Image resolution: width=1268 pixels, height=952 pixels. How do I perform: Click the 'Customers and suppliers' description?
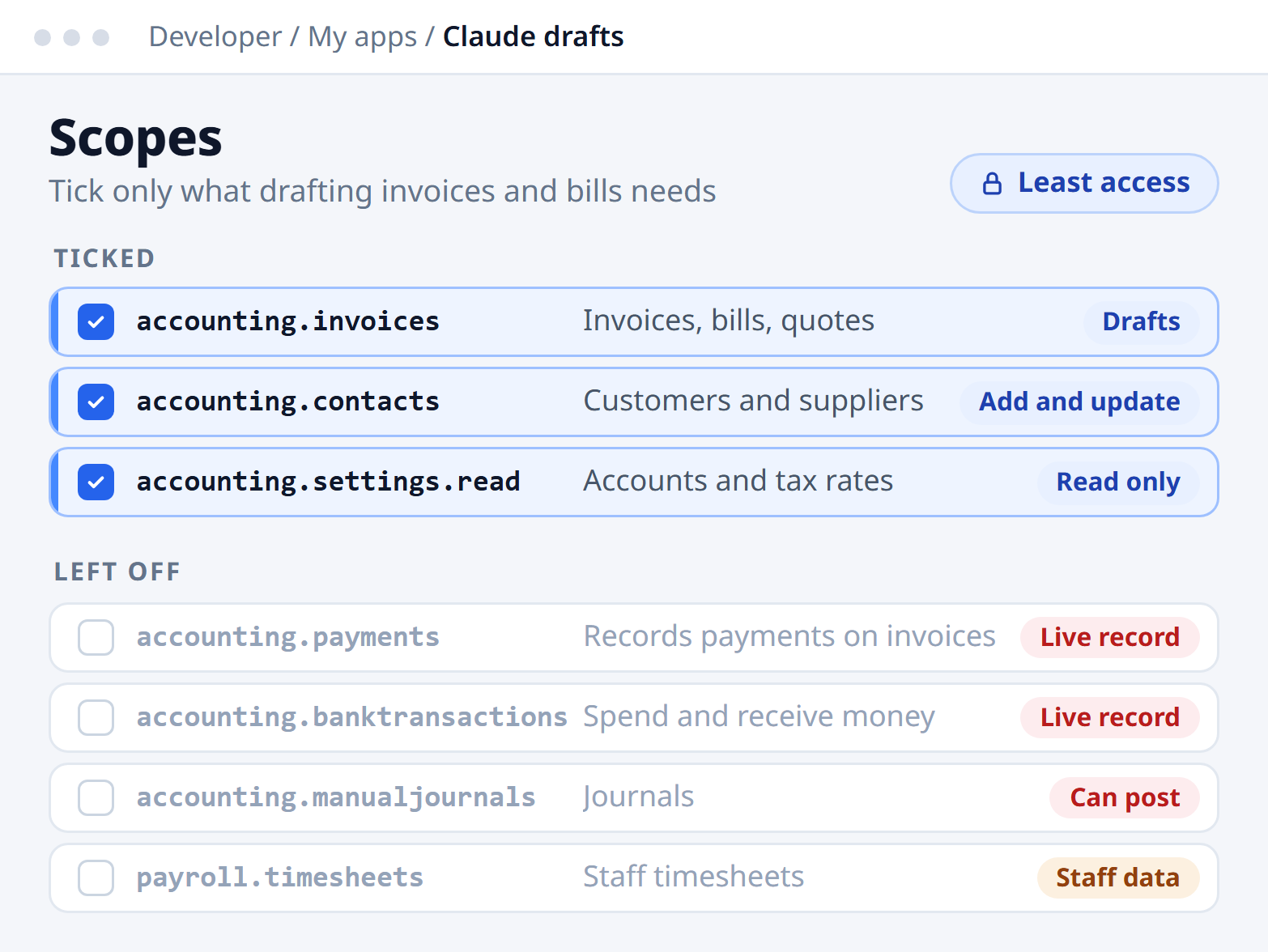(x=753, y=402)
